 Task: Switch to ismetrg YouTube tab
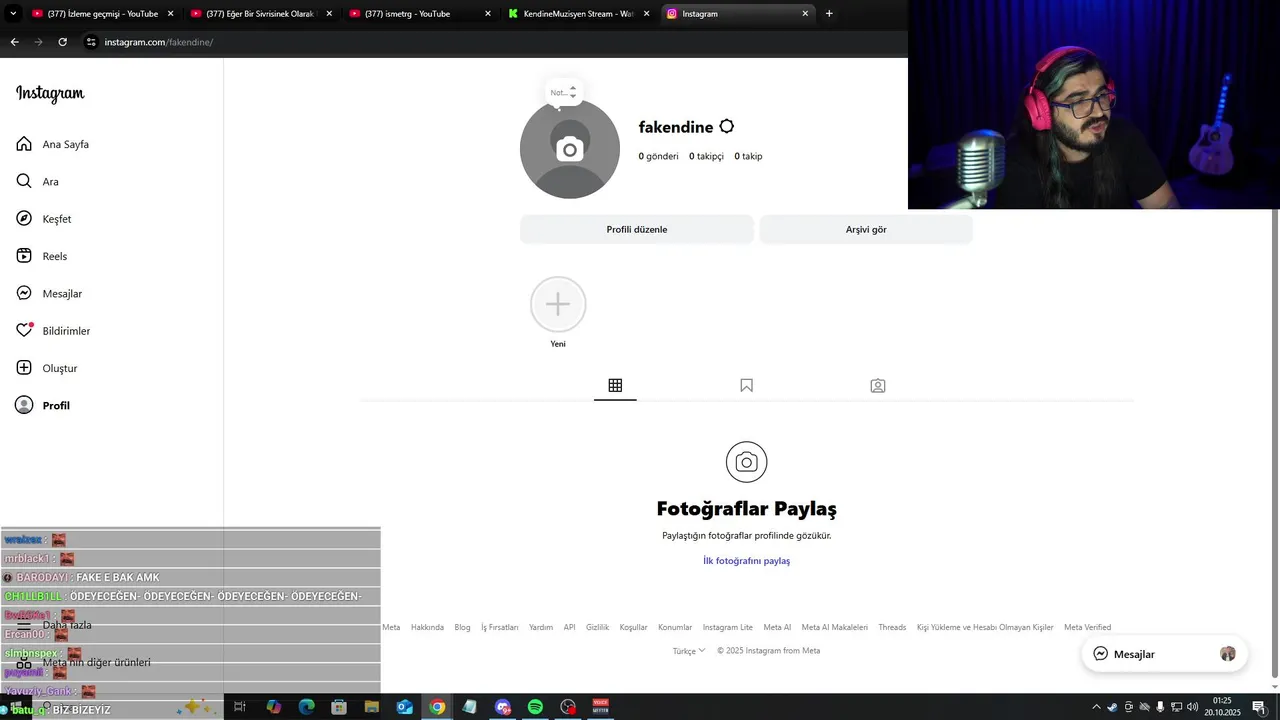pos(420,14)
